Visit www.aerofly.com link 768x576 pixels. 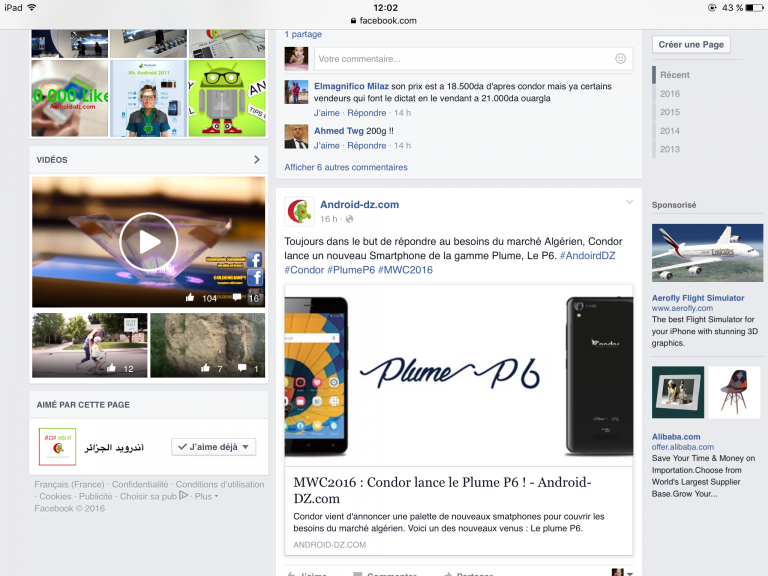[682, 308]
